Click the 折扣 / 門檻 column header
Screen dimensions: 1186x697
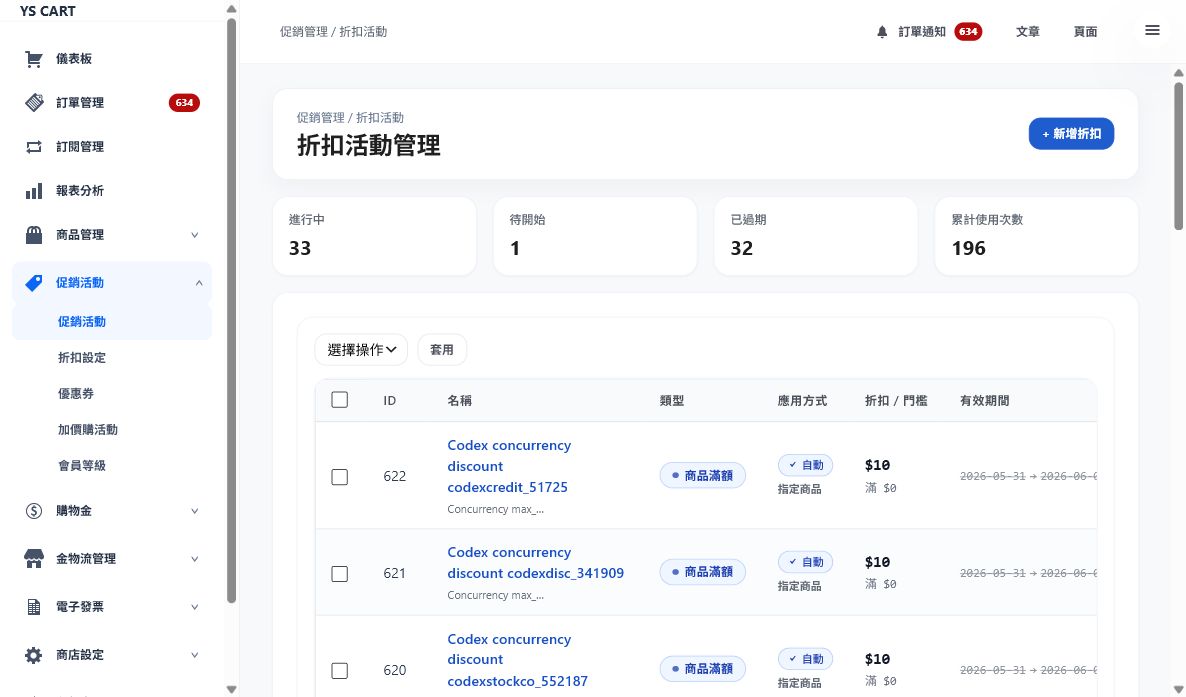point(896,401)
